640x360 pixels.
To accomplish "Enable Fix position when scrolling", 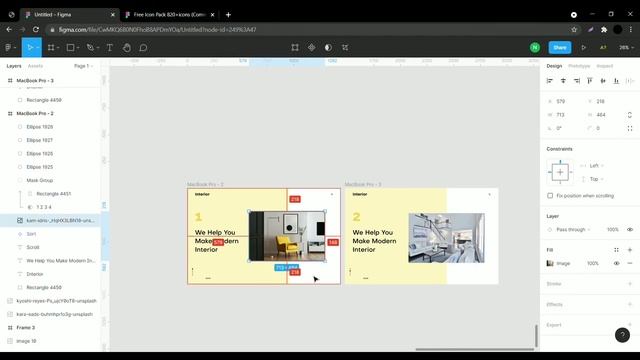I will 550,196.
